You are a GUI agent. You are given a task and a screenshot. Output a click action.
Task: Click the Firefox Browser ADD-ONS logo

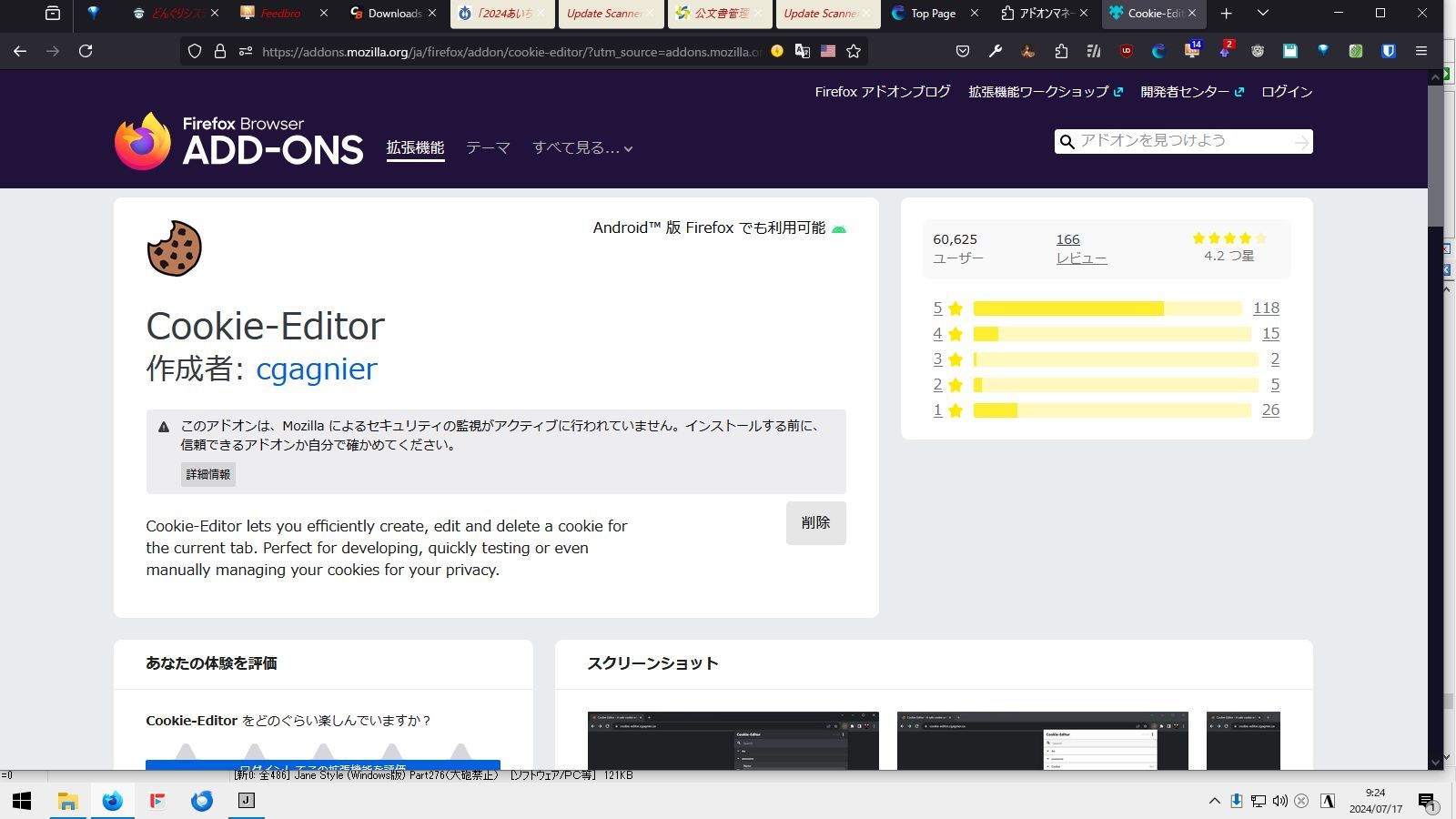coord(239,141)
